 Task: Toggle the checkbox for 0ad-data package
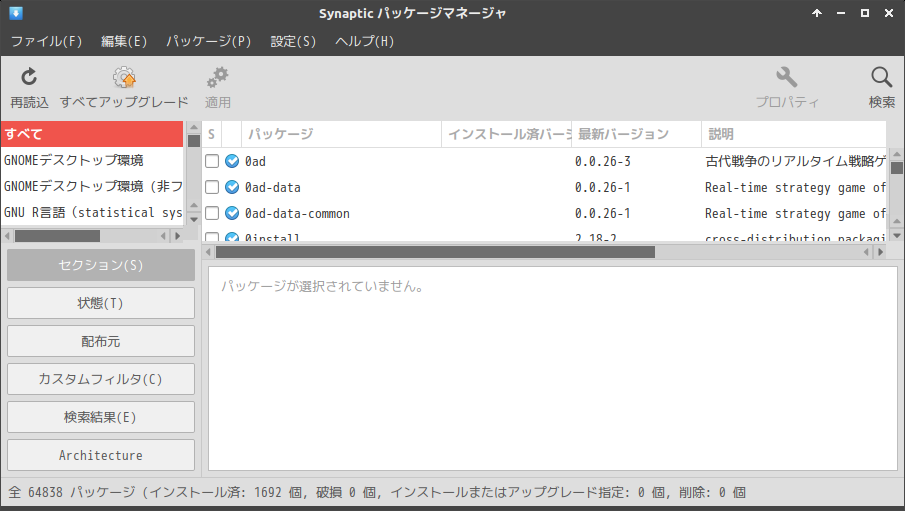tap(212, 187)
